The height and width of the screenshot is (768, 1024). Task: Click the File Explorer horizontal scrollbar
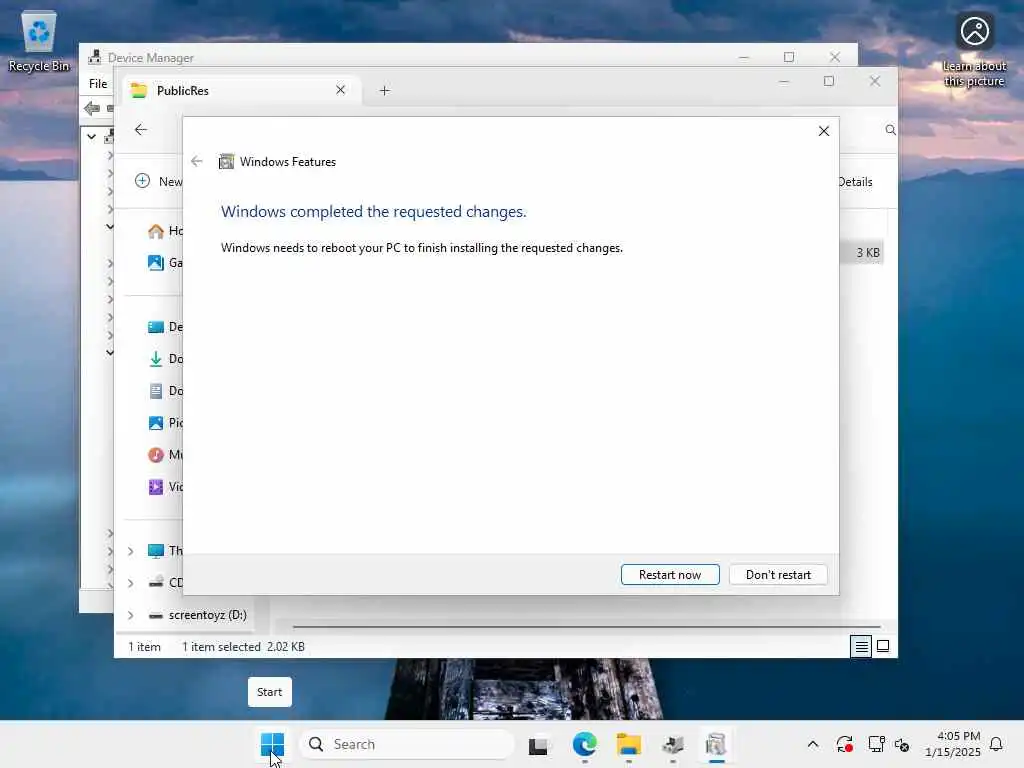pos(586,626)
